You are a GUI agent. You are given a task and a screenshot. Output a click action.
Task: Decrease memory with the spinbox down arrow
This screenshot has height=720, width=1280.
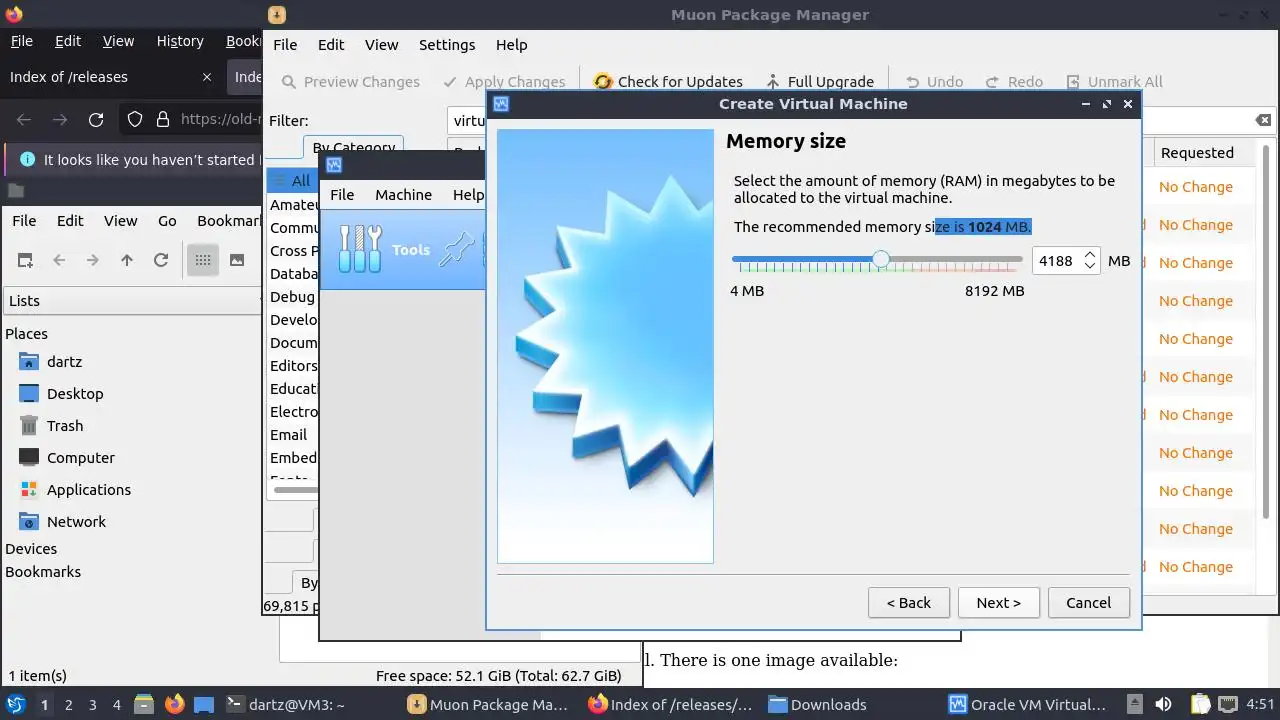(x=1090, y=267)
